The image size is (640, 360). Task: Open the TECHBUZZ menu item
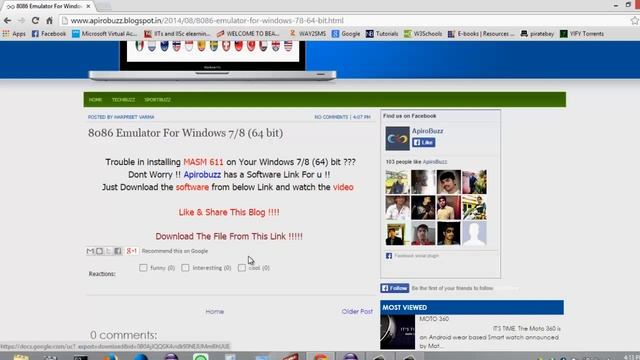coord(123,100)
